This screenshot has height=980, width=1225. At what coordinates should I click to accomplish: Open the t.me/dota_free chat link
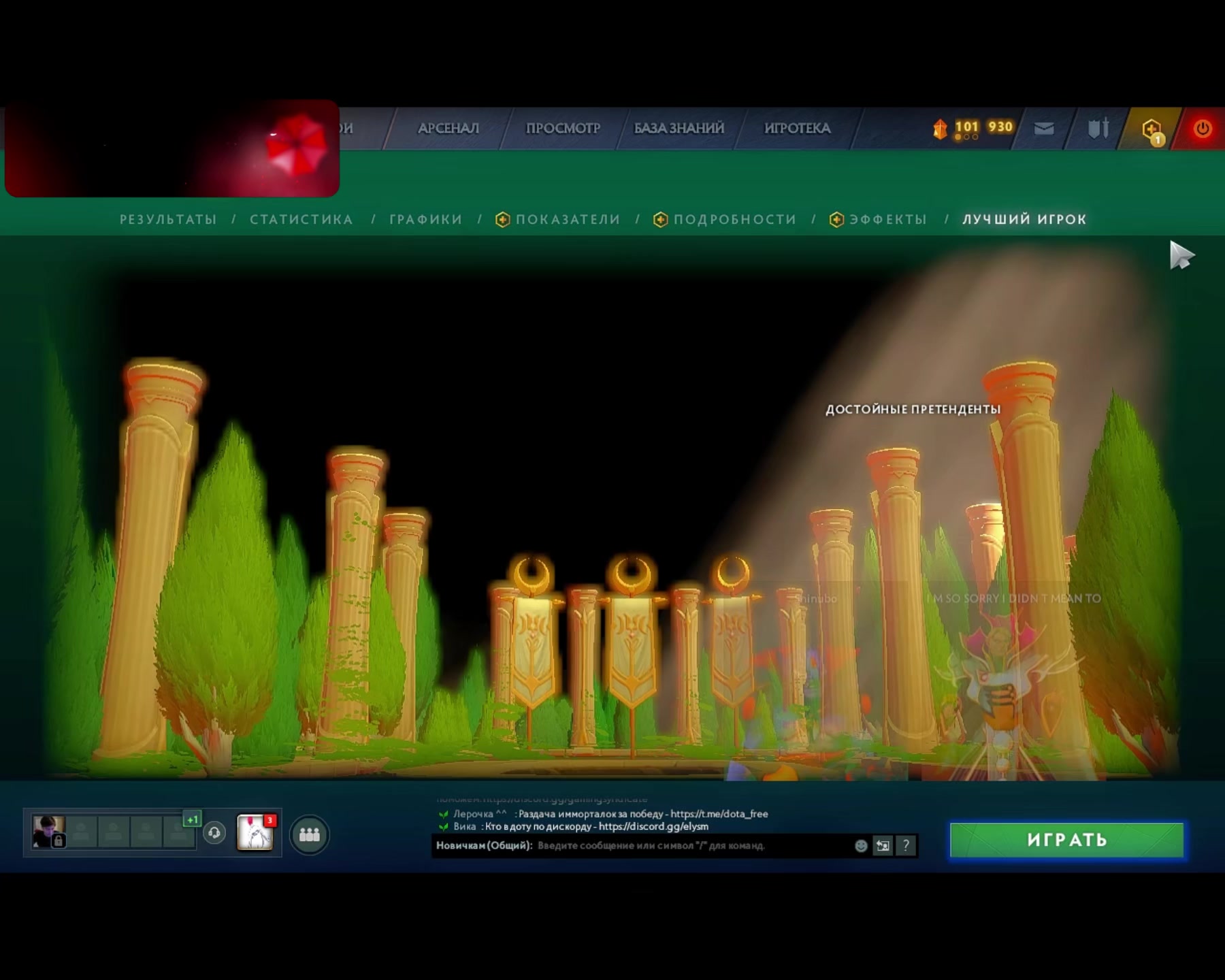click(x=719, y=814)
